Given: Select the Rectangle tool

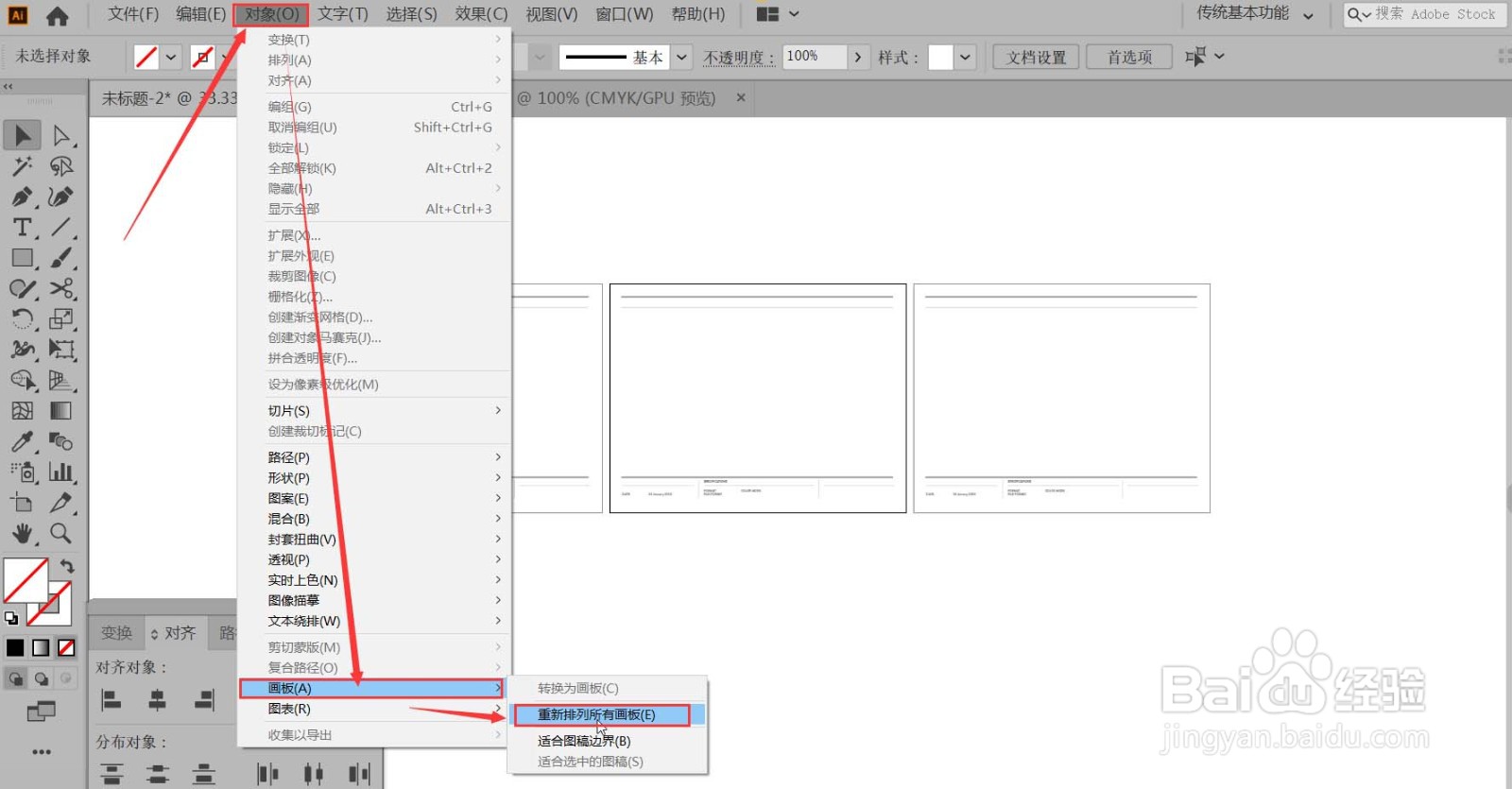Looking at the screenshot, I should [22, 258].
